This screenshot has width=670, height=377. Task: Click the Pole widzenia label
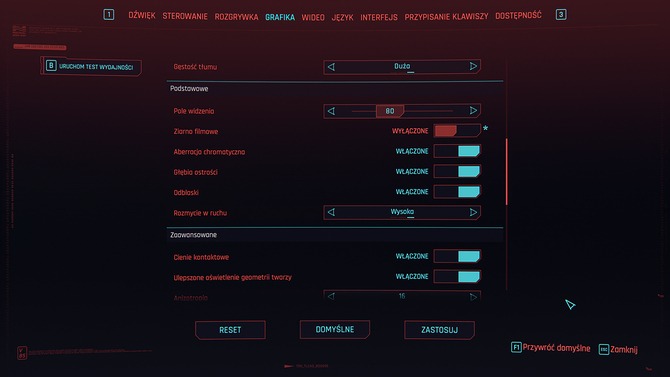tap(194, 111)
